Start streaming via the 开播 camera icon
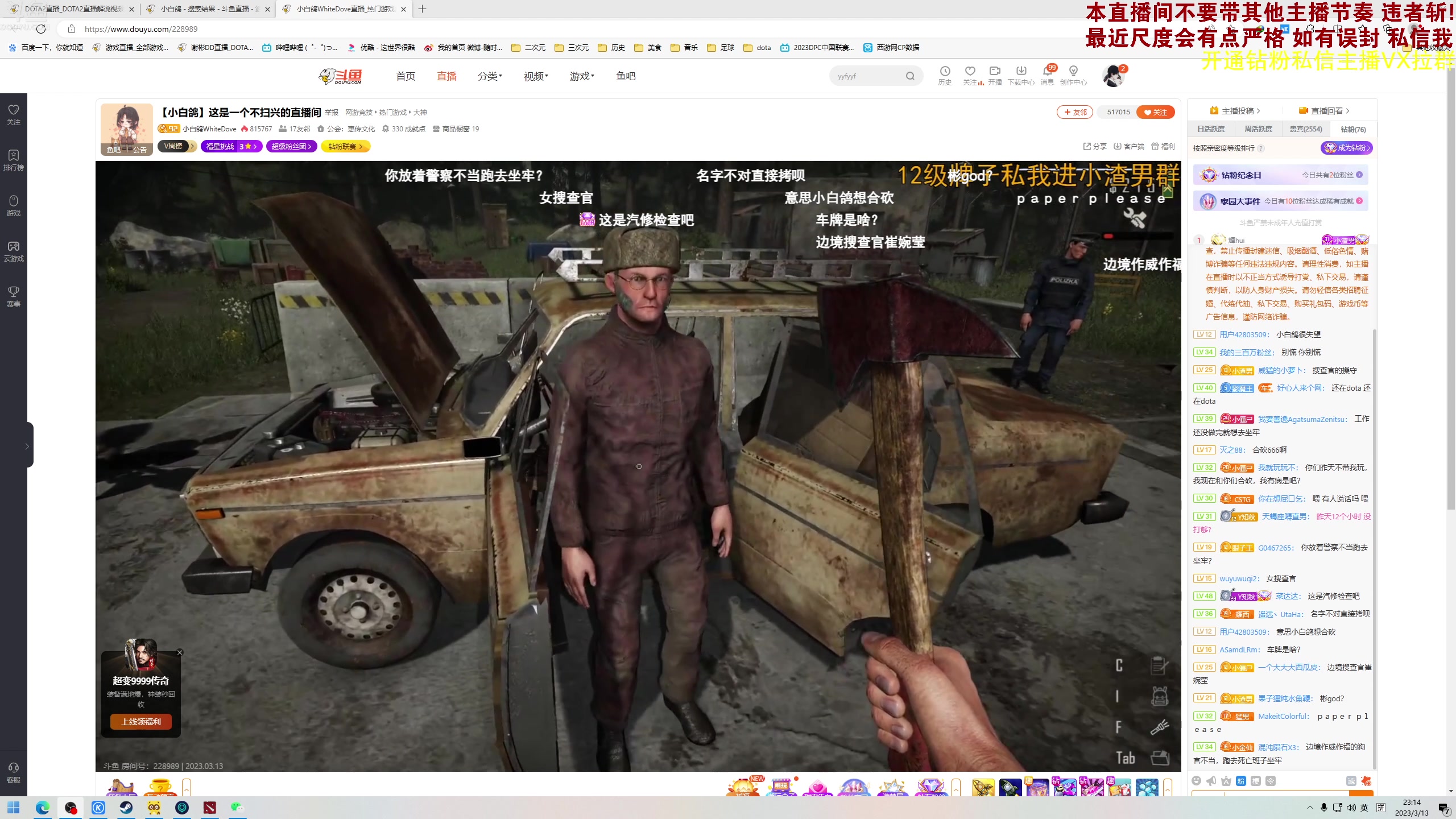This screenshot has width=1456, height=819. click(995, 75)
